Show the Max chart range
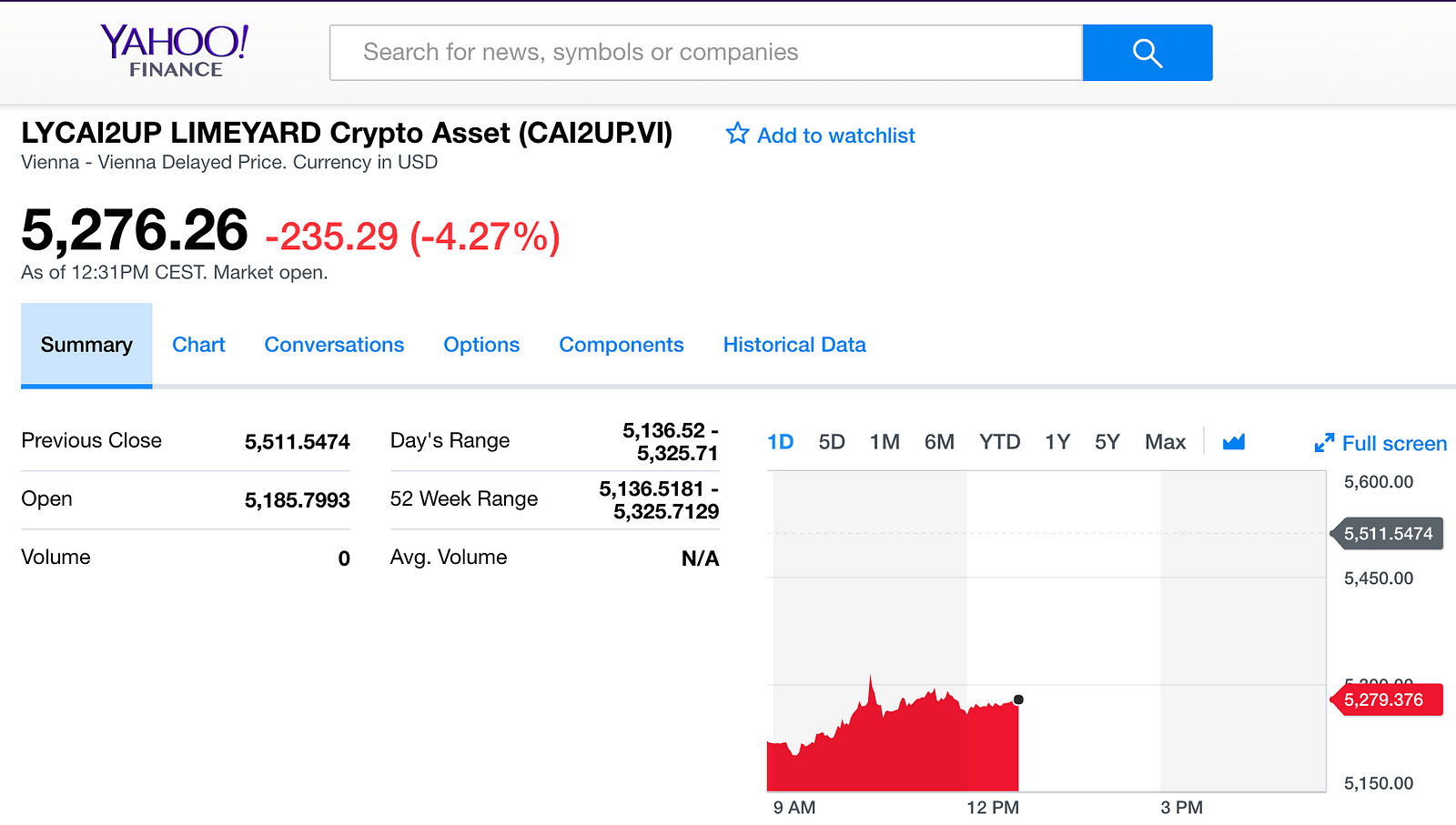Screen dimensions: 1456x825 [1165, 442]
